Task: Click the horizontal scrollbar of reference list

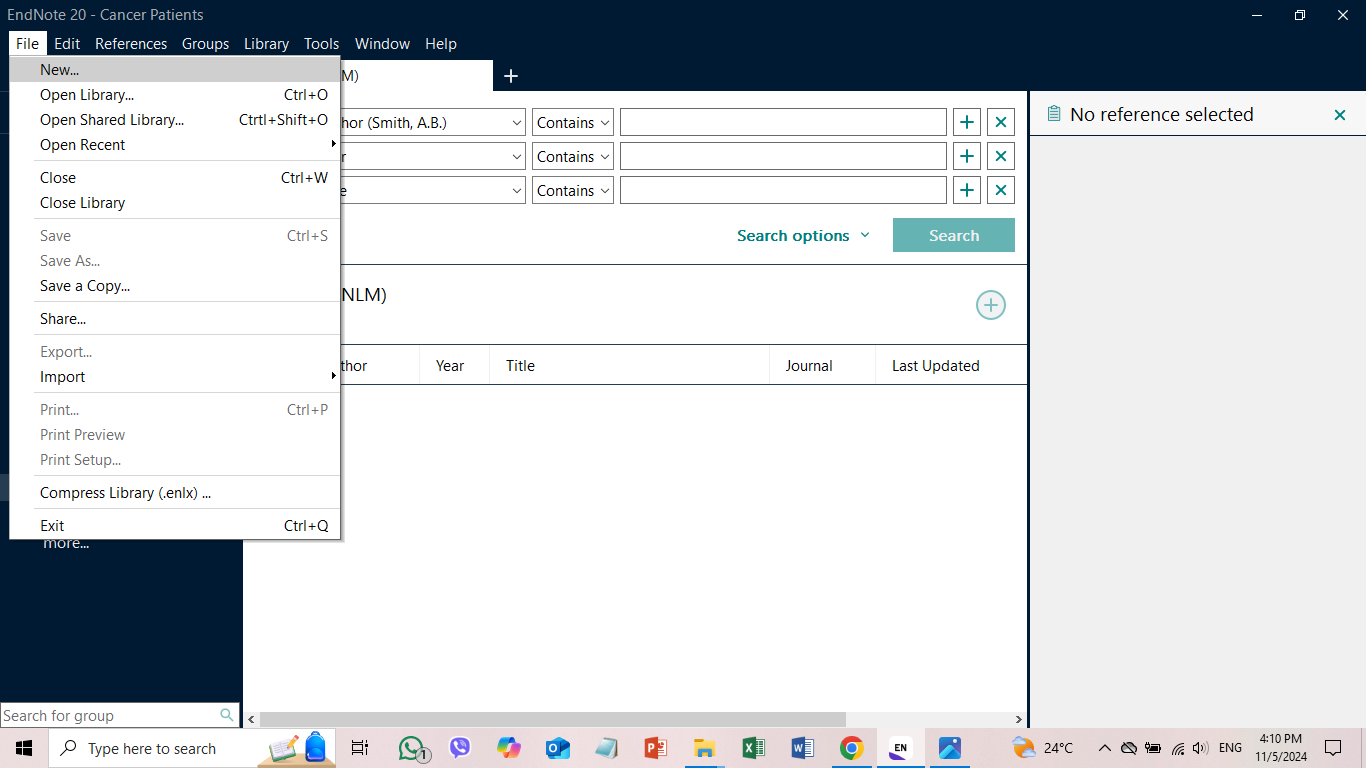Action: tap(553, 719)
